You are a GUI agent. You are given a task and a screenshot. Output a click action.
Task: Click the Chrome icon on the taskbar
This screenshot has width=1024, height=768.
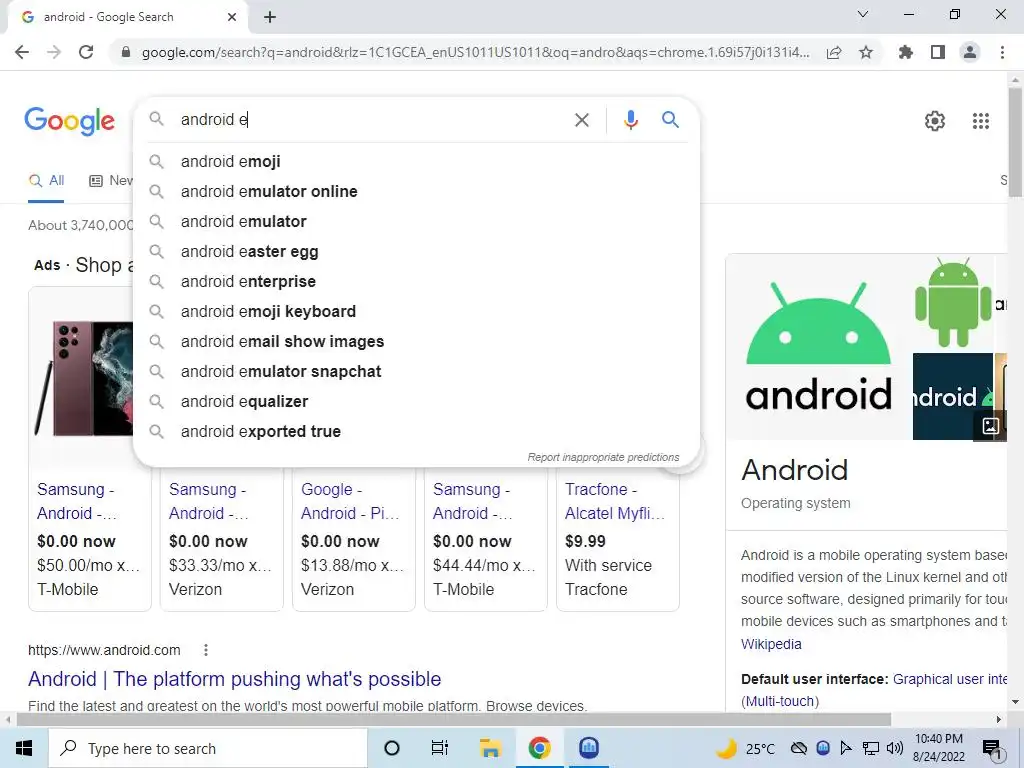point(539,748)
